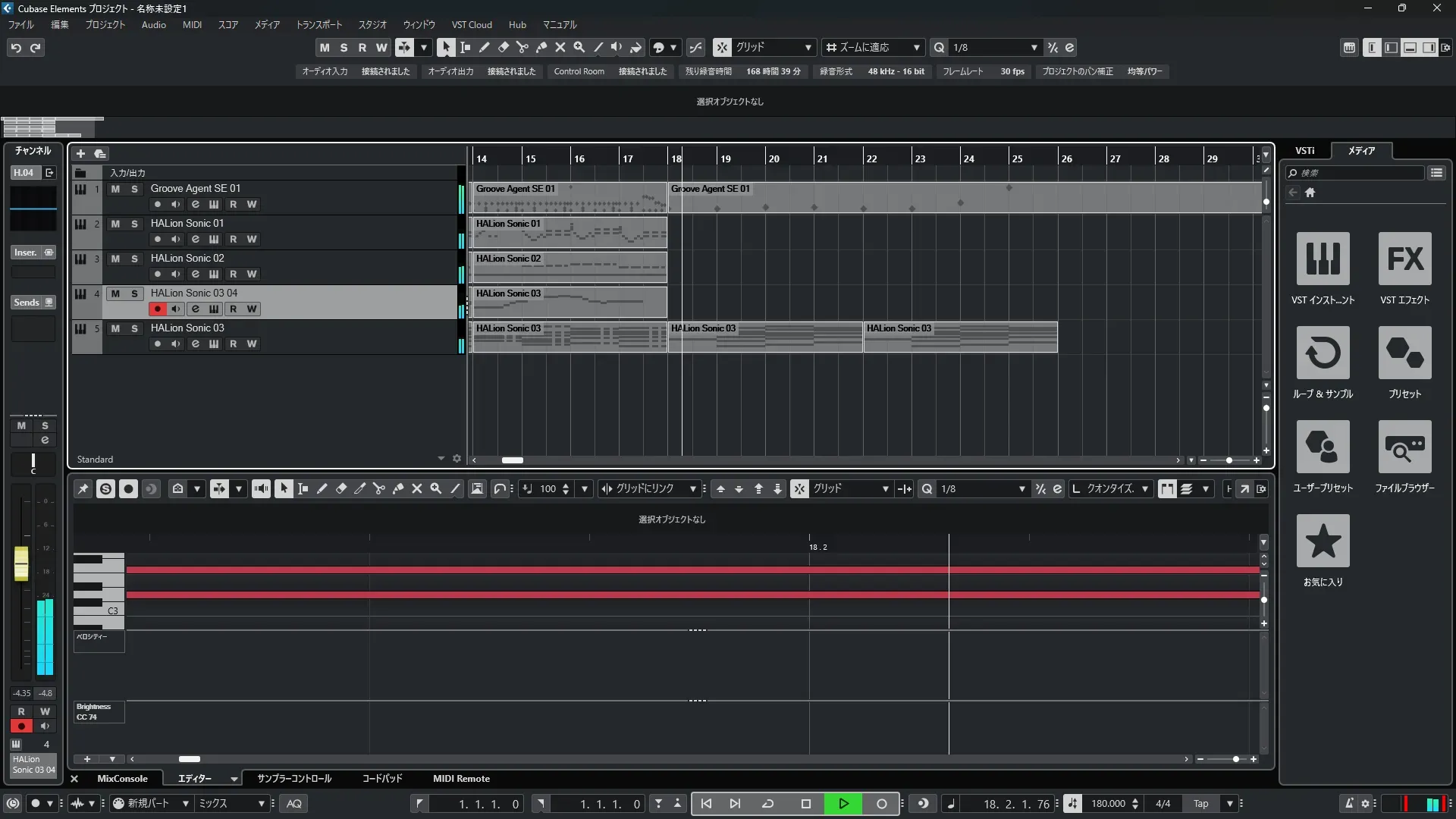Viewport: 1456px width, 819px height.
Task: Switch to the MixConsole tab
Action: point(122,779)
